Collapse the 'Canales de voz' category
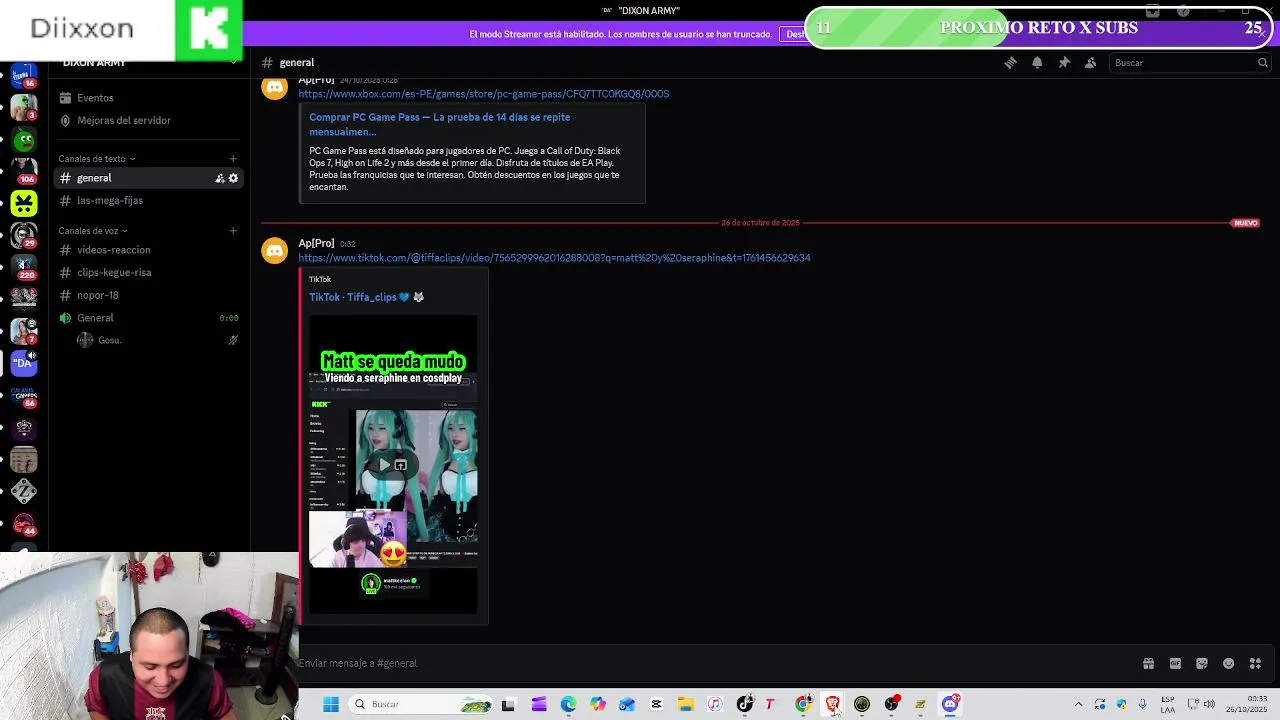The image size is (1280, 720). click(x=92, y=230)
